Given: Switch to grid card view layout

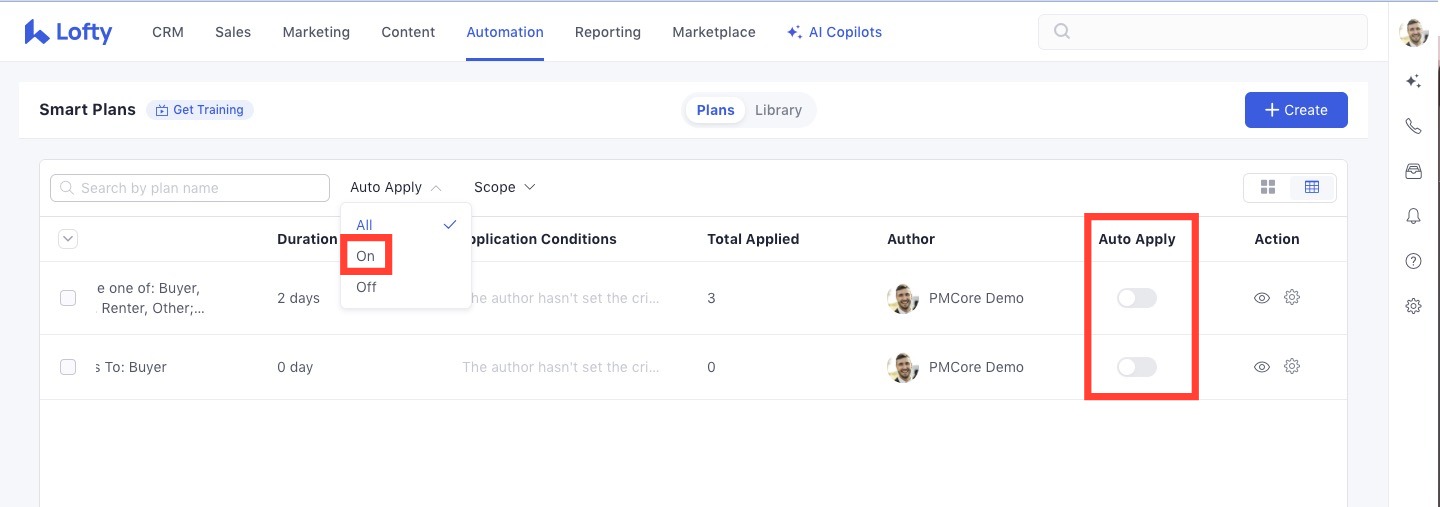Looking at the screenshot, I should tap(1268, 188).
